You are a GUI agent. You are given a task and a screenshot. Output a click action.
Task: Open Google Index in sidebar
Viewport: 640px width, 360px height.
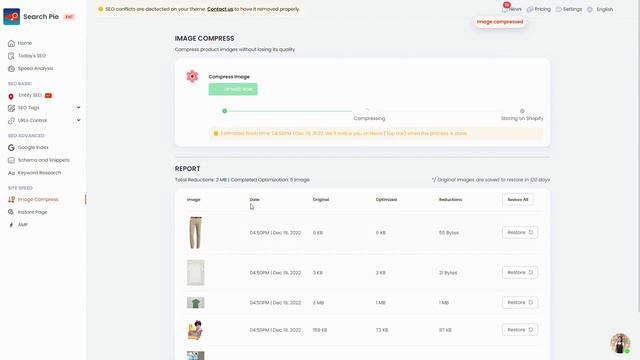[33, 147]
